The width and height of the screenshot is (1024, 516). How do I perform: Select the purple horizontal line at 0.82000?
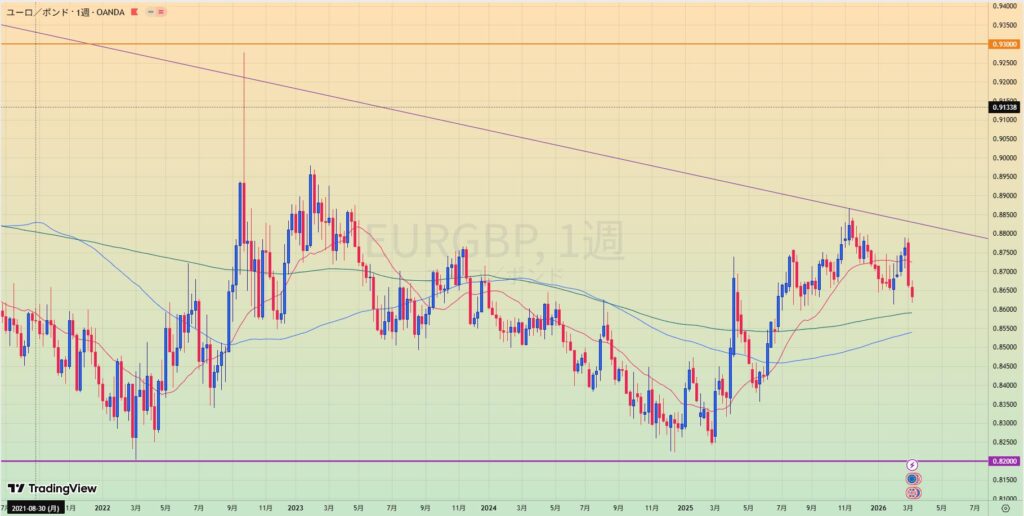(x=500, y=461)
